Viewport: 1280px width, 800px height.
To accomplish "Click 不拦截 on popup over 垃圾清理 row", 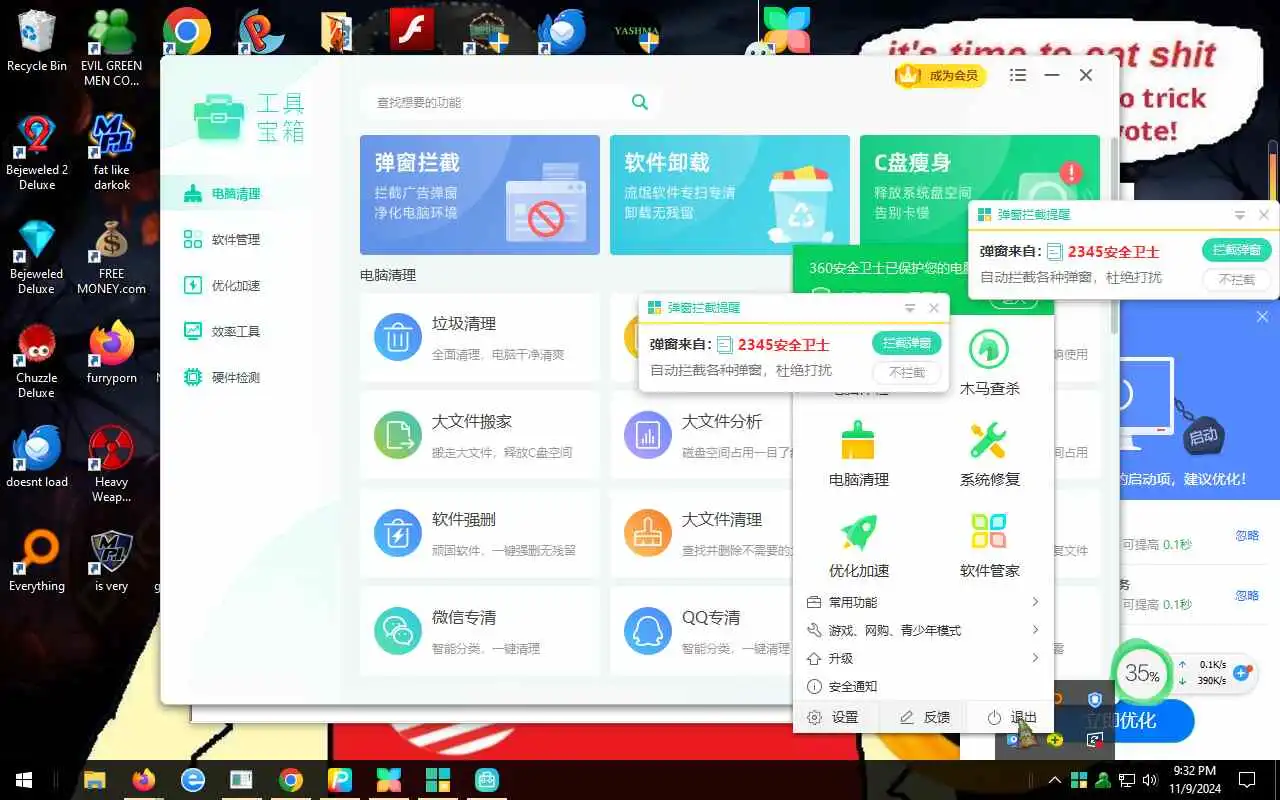I will pos(907,372).
